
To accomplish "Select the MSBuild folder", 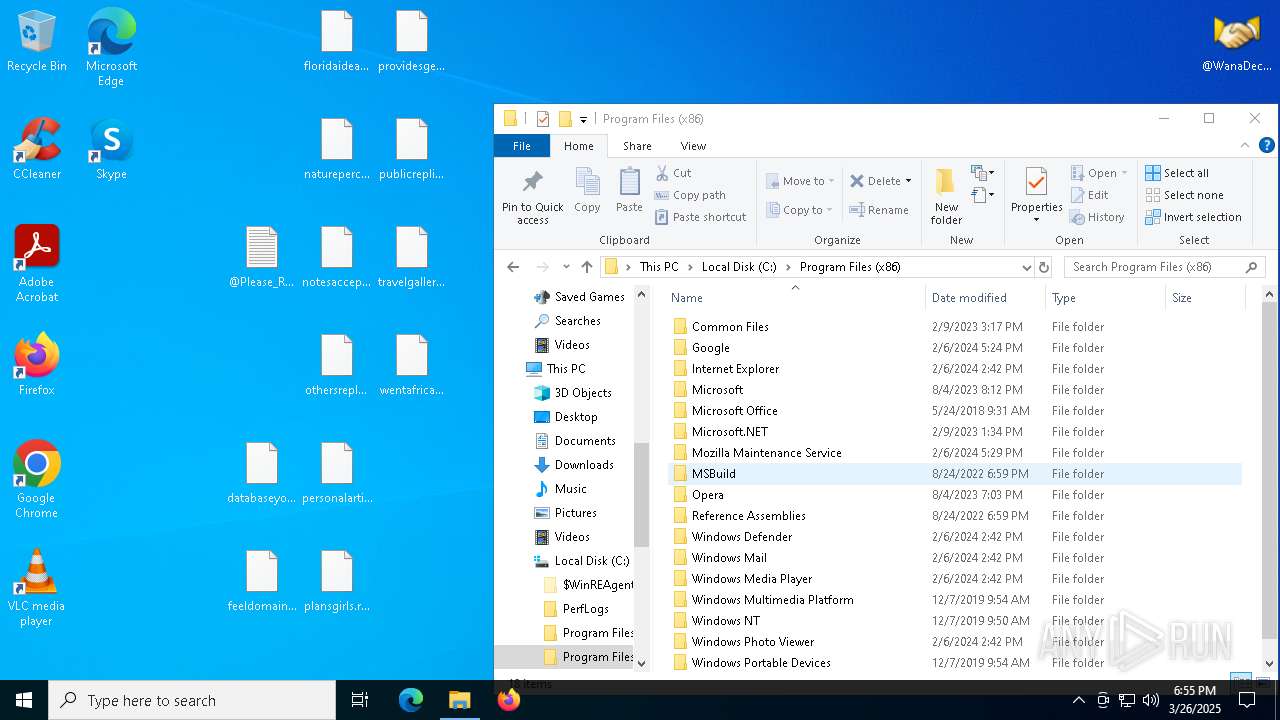I will (x=955, y=474).
